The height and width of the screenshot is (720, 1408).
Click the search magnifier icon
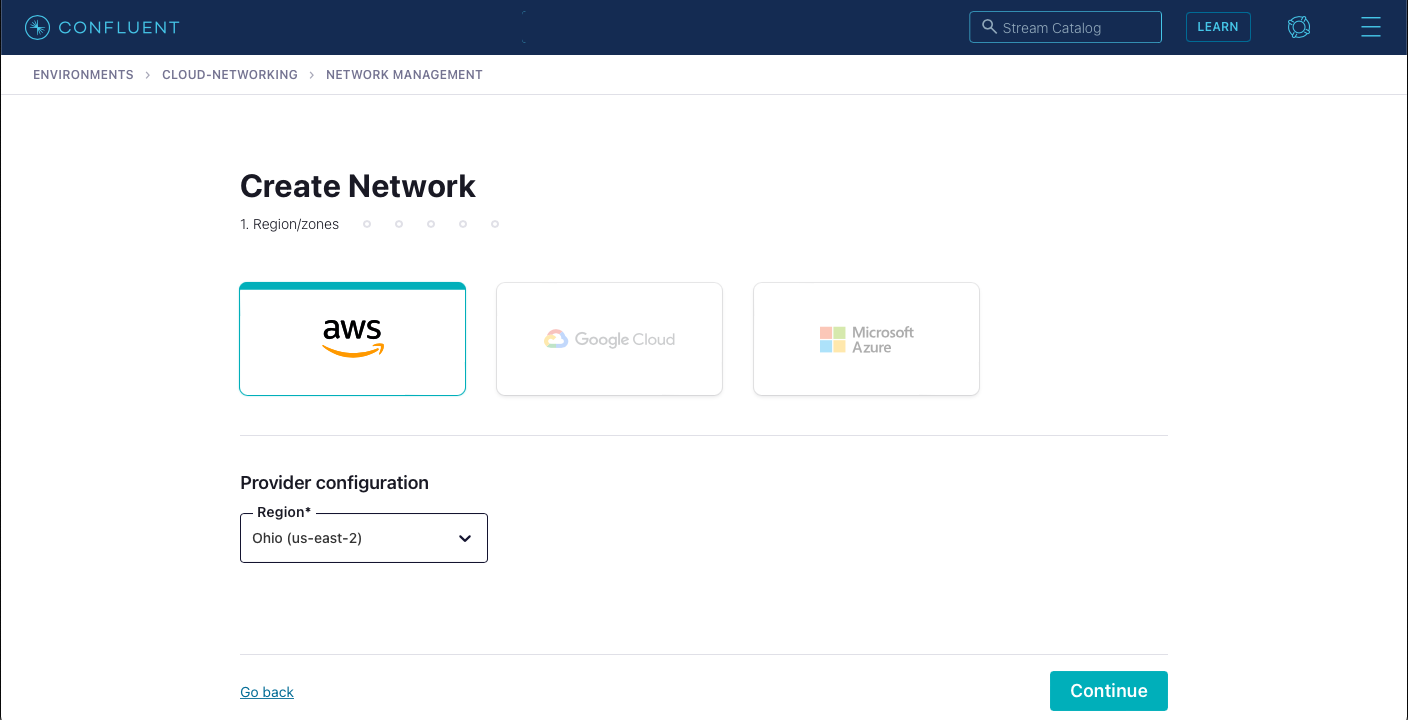tap(989, 27)
